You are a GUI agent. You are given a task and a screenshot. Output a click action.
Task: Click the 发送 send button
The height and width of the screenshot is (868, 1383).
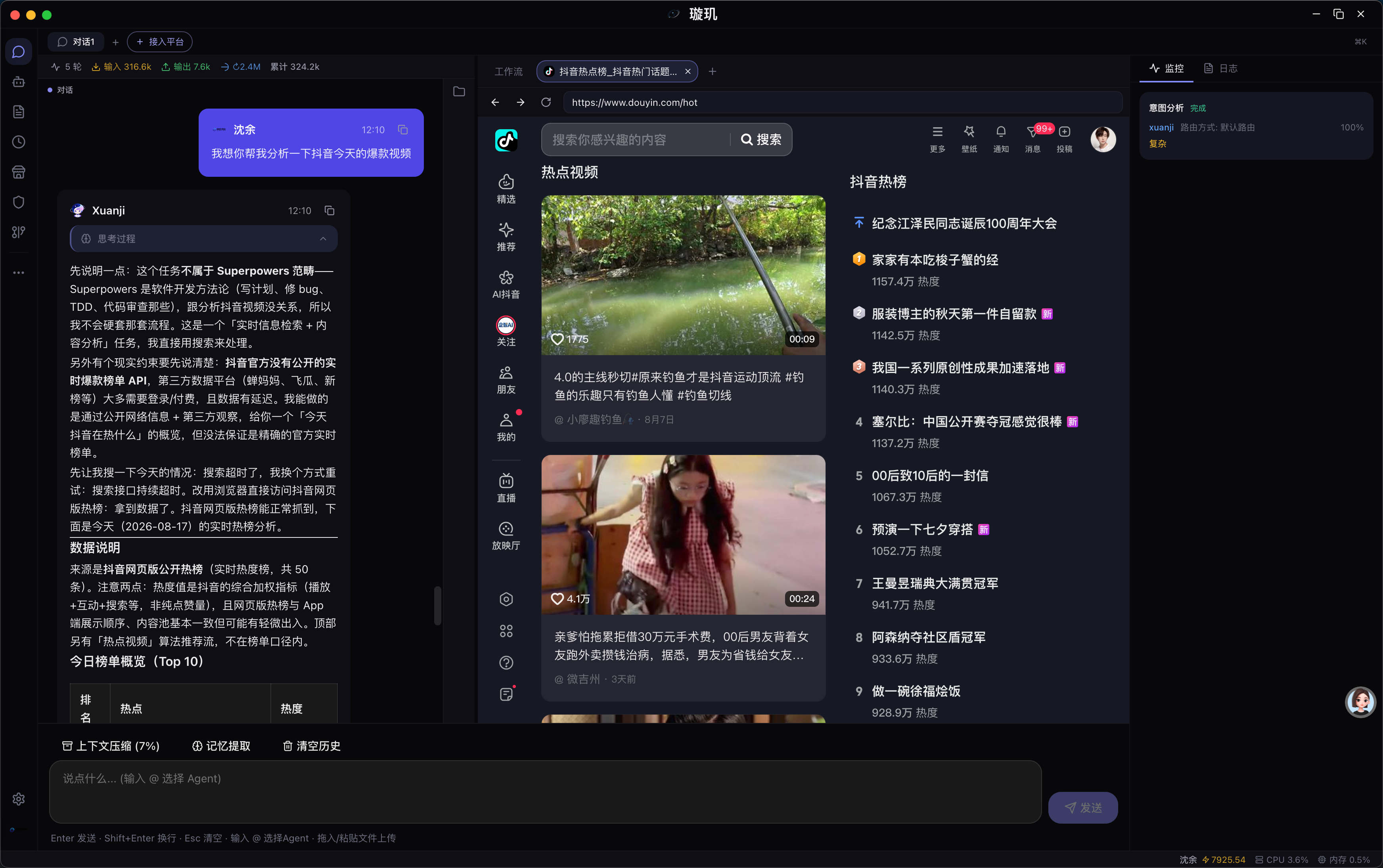click(1082, 808)
